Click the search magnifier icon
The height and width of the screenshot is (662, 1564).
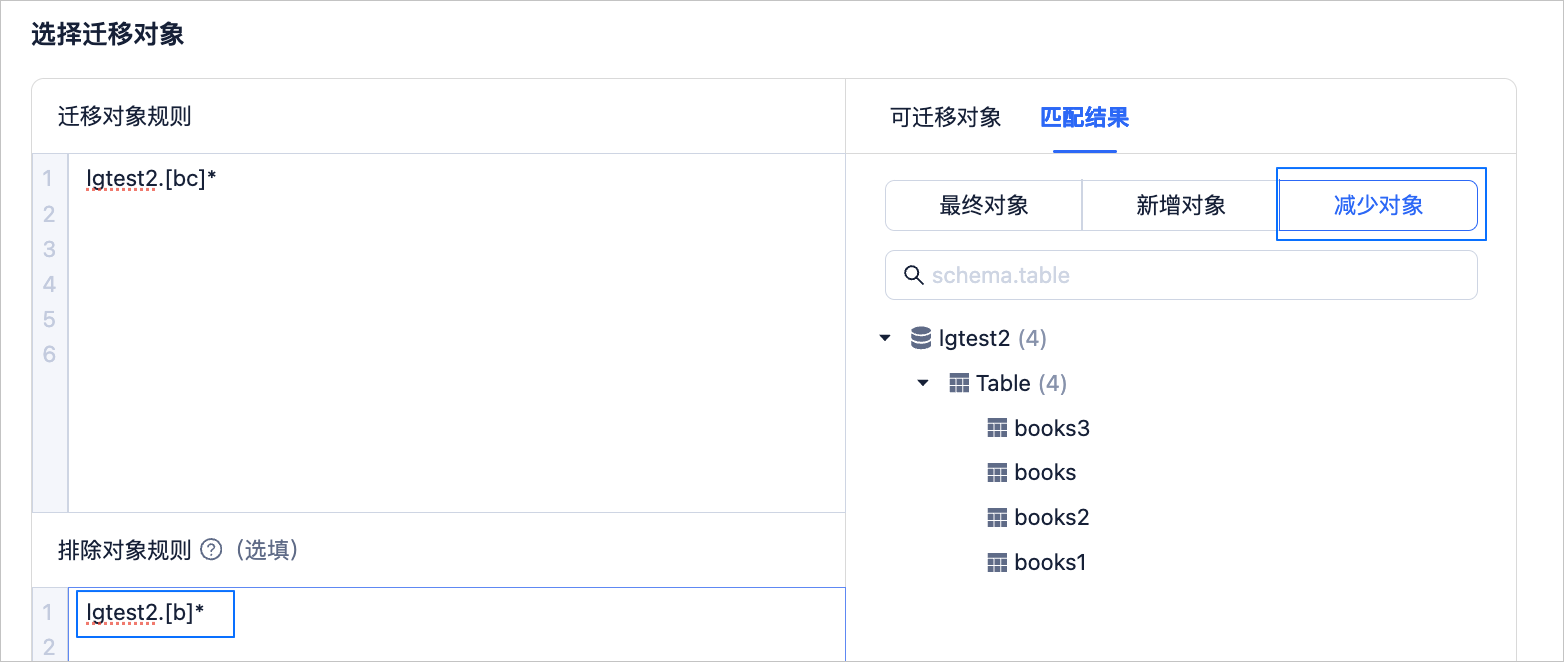[913, 275]
